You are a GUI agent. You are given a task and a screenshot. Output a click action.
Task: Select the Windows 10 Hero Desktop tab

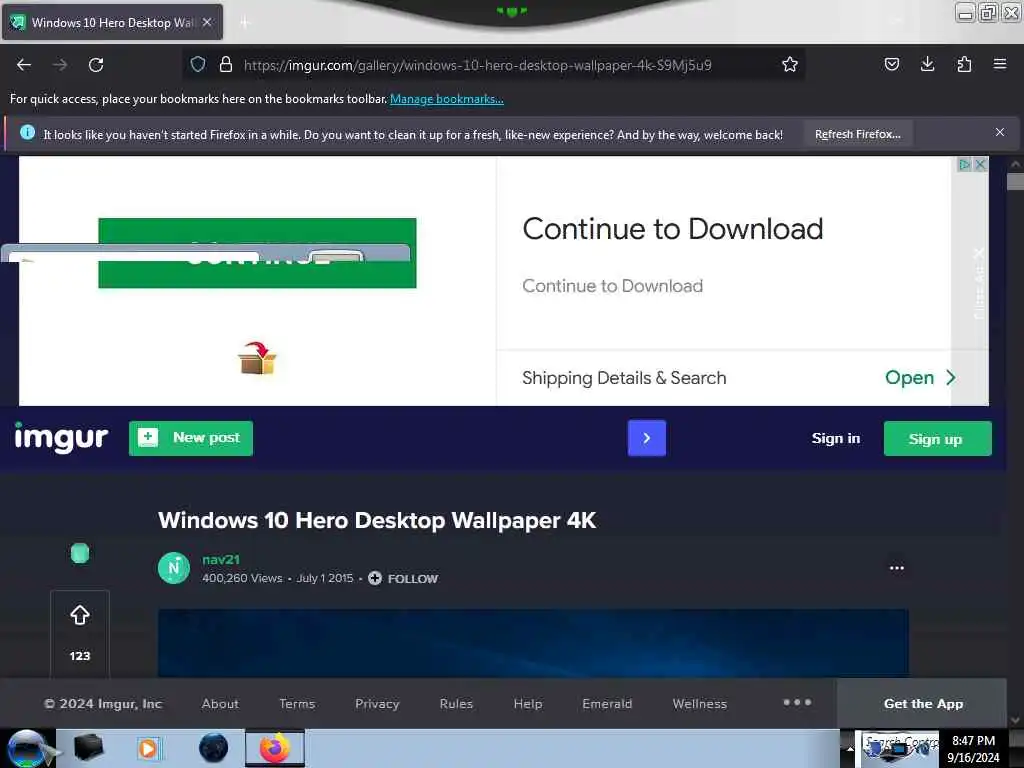[x=112, y=22]
